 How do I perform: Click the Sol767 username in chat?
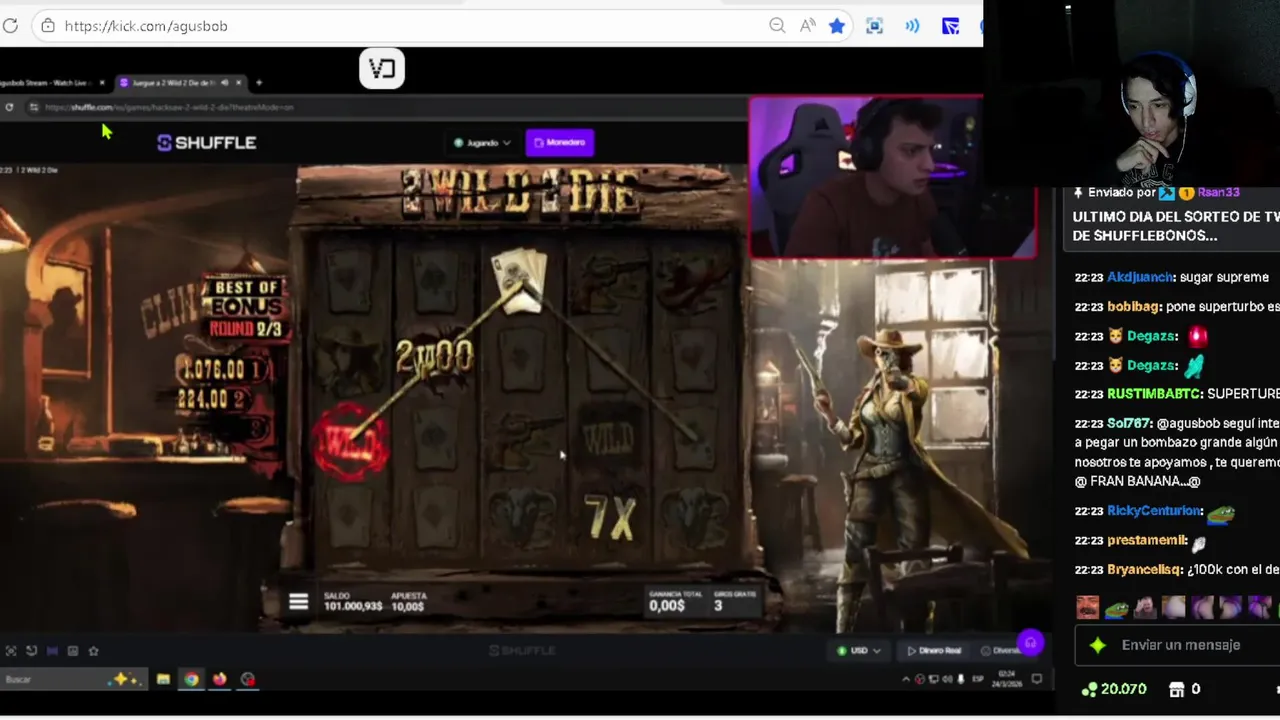1129,423
